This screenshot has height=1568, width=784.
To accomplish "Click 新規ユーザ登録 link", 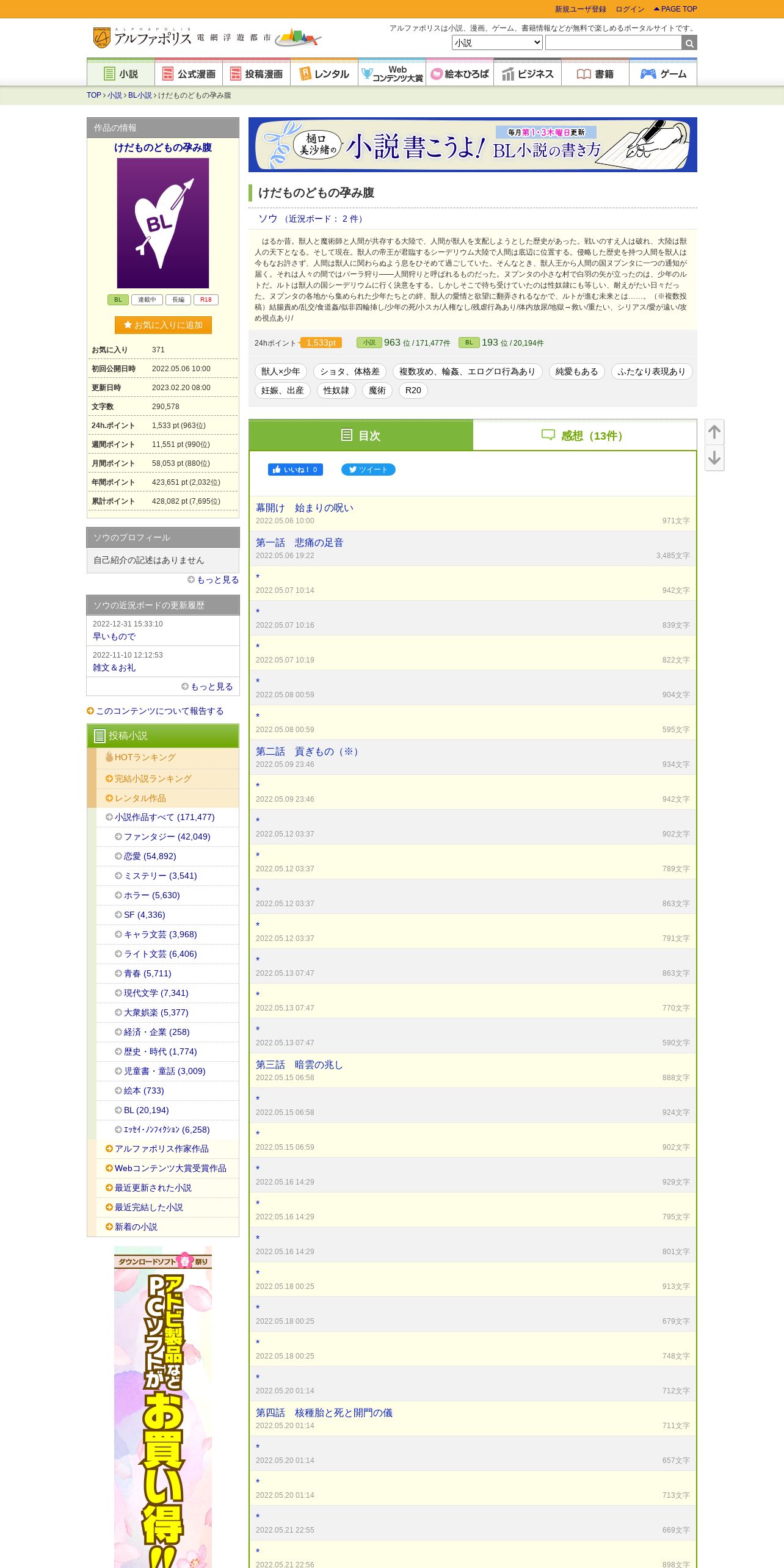I will pyautogui.click(x=580, y=9).
